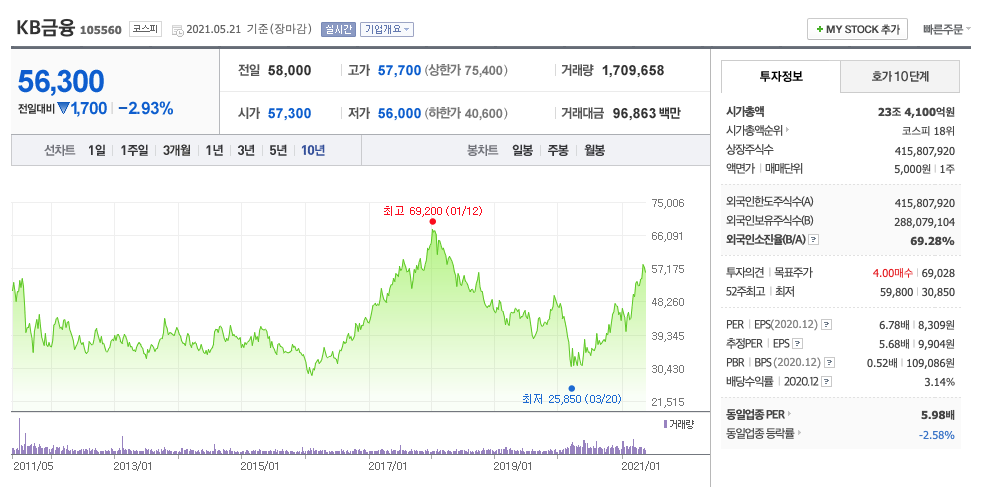Click 배당수익률 value 3.14%
The image size is (990, 487).
(939, 382)
